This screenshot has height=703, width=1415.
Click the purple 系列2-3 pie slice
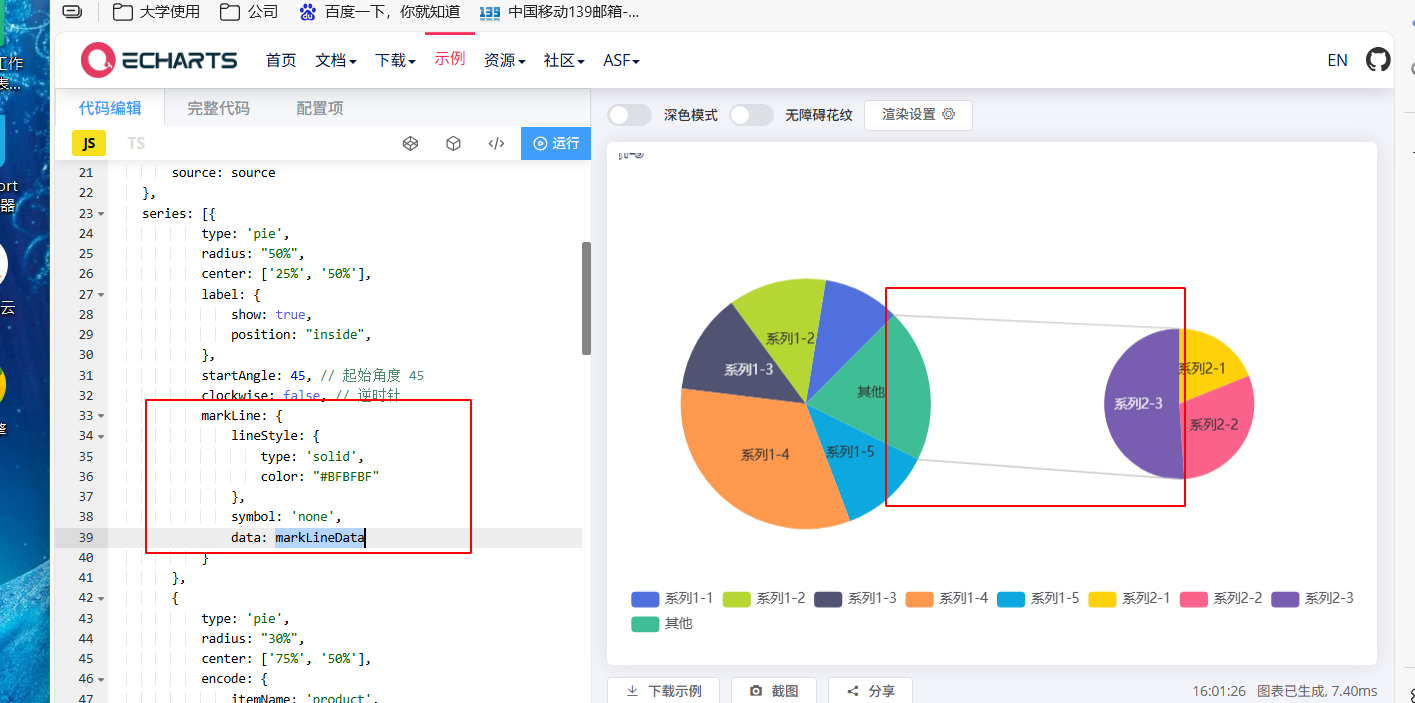click(x=1140, y=404)
